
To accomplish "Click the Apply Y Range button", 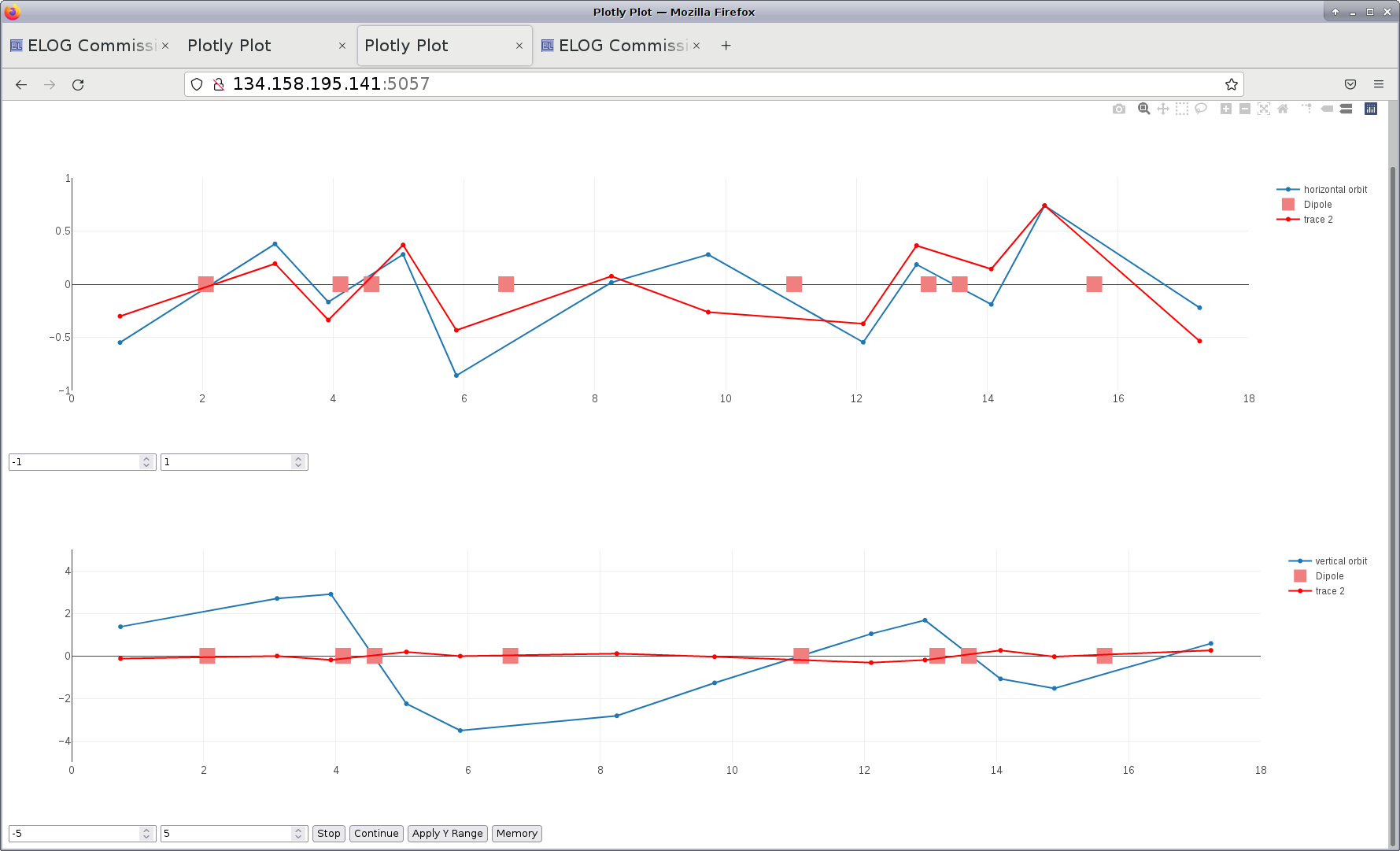I will pos(447,834).
